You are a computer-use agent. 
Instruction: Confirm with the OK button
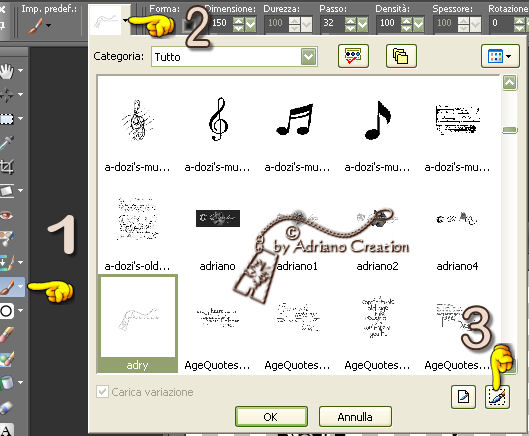[271, 417]
